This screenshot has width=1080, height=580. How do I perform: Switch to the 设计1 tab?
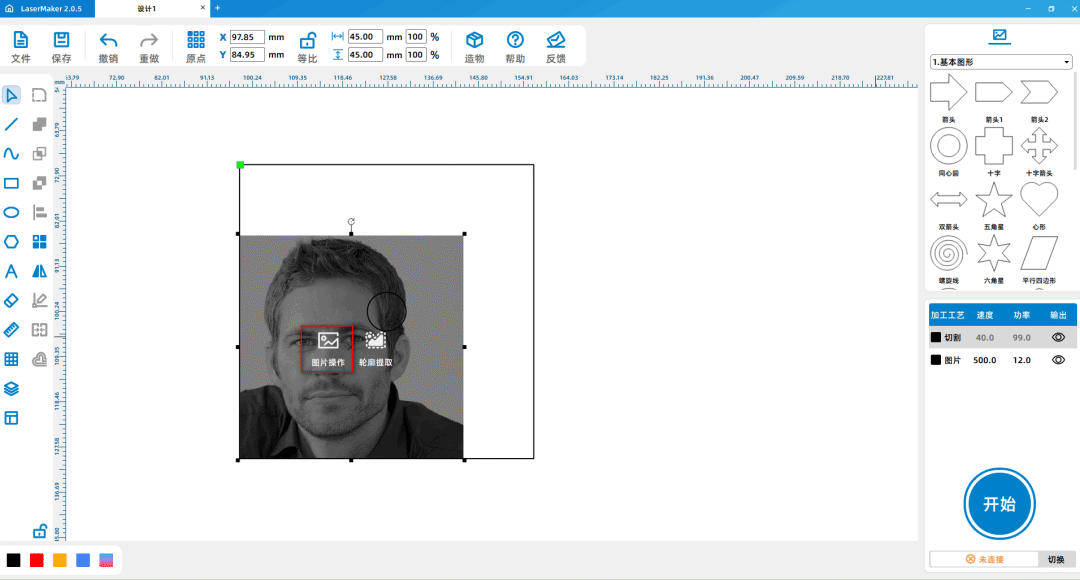click(147, 8)
